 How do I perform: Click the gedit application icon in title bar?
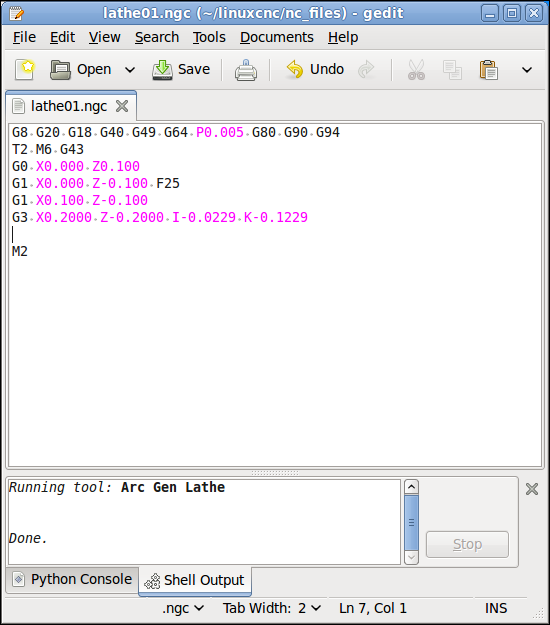click(17, 13)
